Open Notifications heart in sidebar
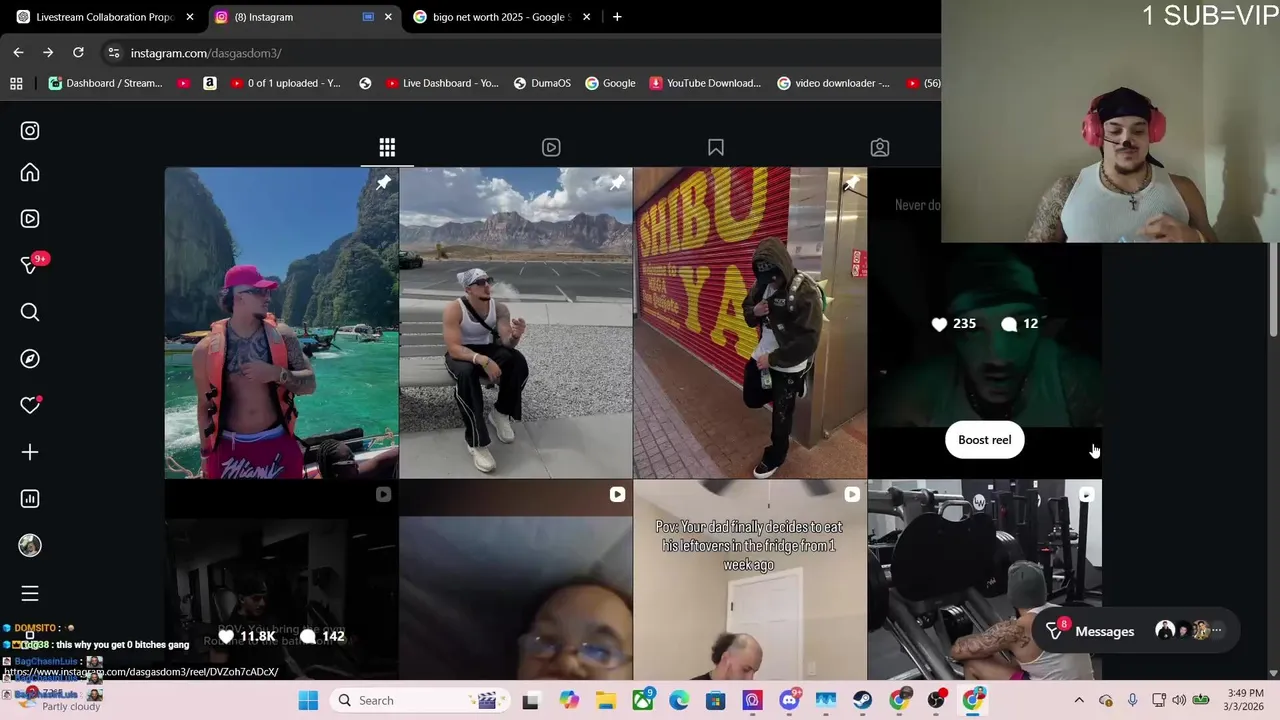The width and height of the screenshot is (1280, 720). click(30, 405)
